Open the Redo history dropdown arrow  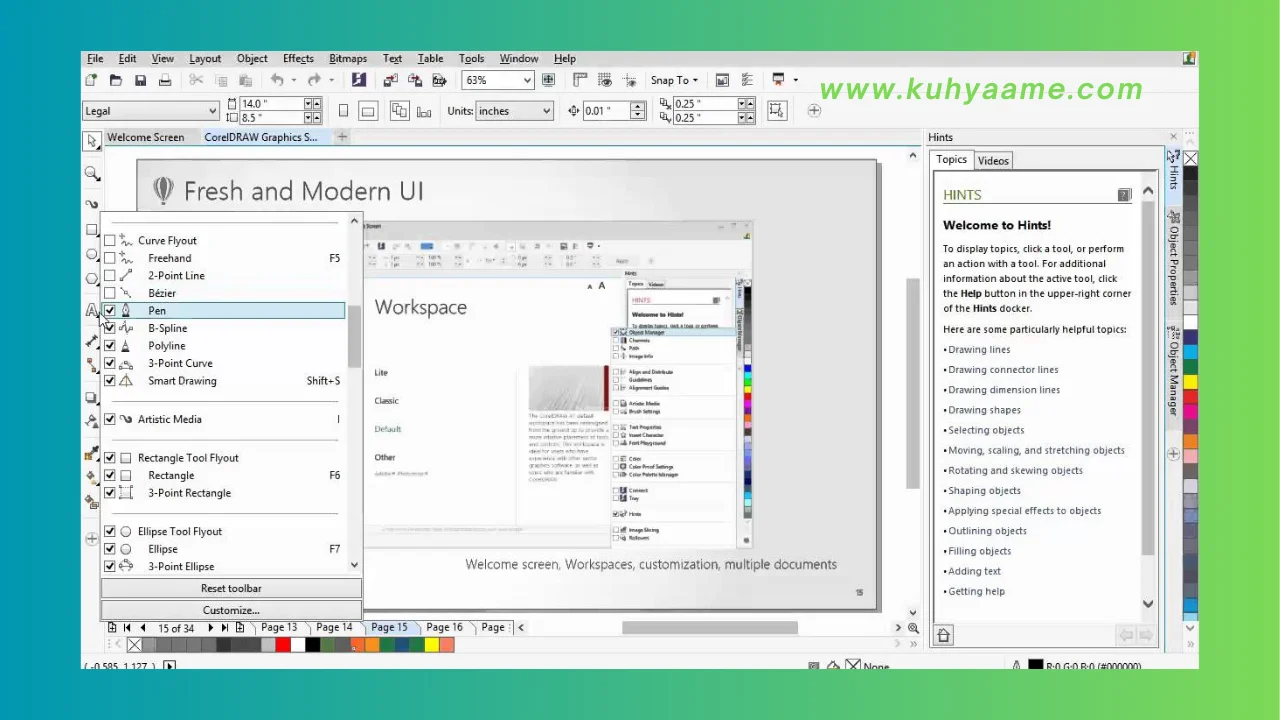(330, 80)
